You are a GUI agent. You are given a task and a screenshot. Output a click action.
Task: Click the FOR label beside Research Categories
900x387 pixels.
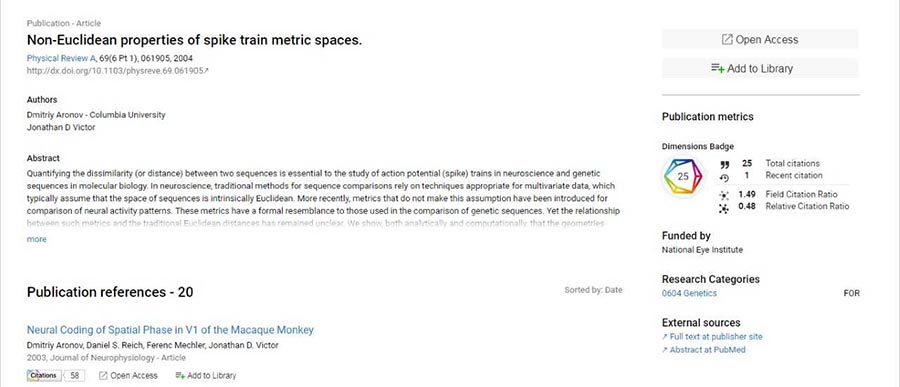coord(851,293)
